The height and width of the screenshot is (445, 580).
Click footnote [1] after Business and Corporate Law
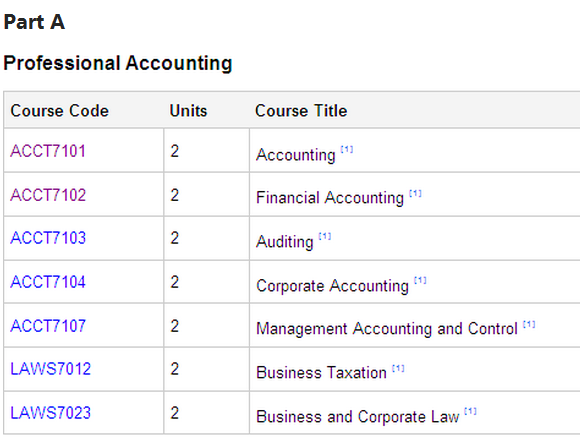pos(470,411)
